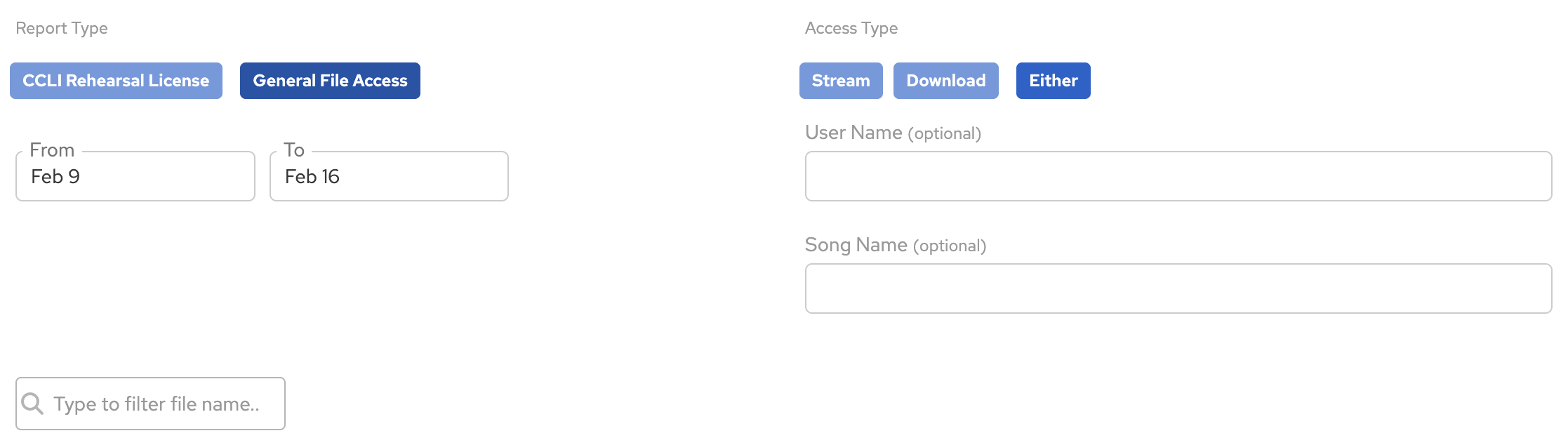
Task: Click the (optional) text beside Song Name
Action: [x=949, y=246]
